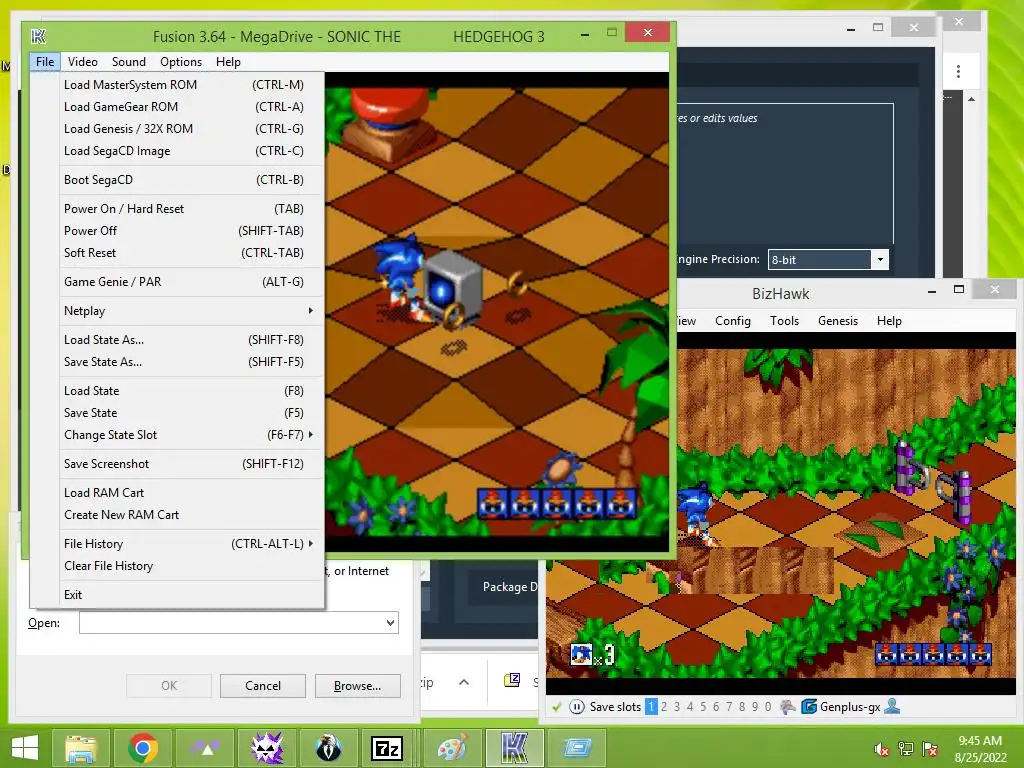Select BizHawk save slot 3
The height and width of the screenshot is (768, 1024).
tap(677, 707)
